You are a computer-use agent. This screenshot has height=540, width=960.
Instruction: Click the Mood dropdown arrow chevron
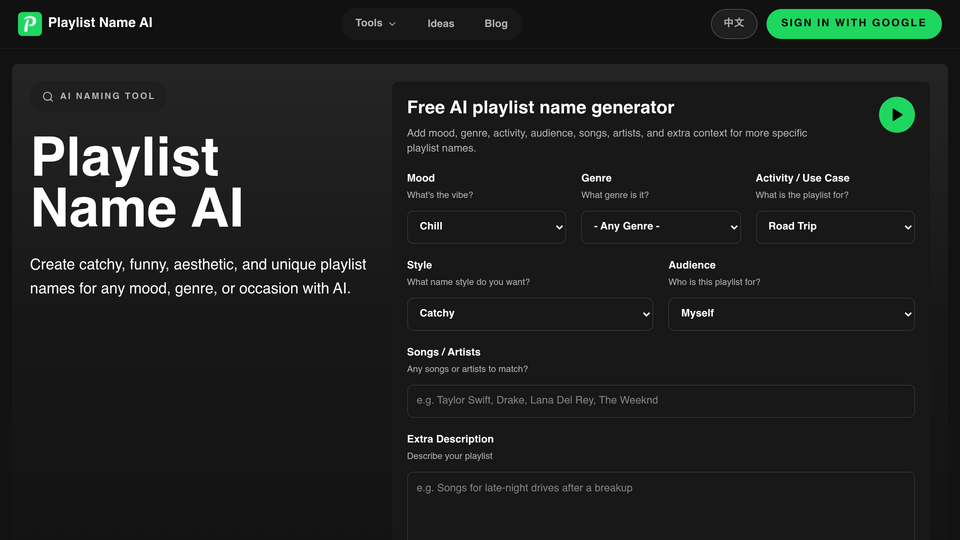coord(559,227)
